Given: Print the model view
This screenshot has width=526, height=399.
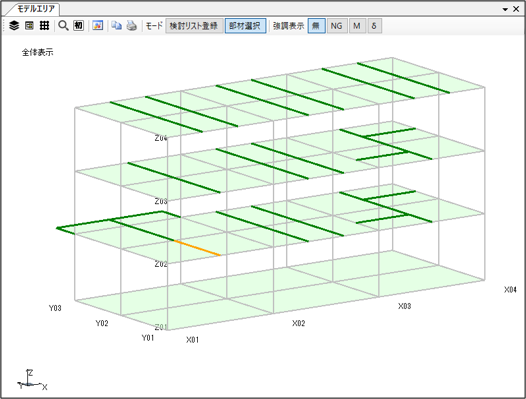Looking at the screenshot, I should [x=132, y=26].
